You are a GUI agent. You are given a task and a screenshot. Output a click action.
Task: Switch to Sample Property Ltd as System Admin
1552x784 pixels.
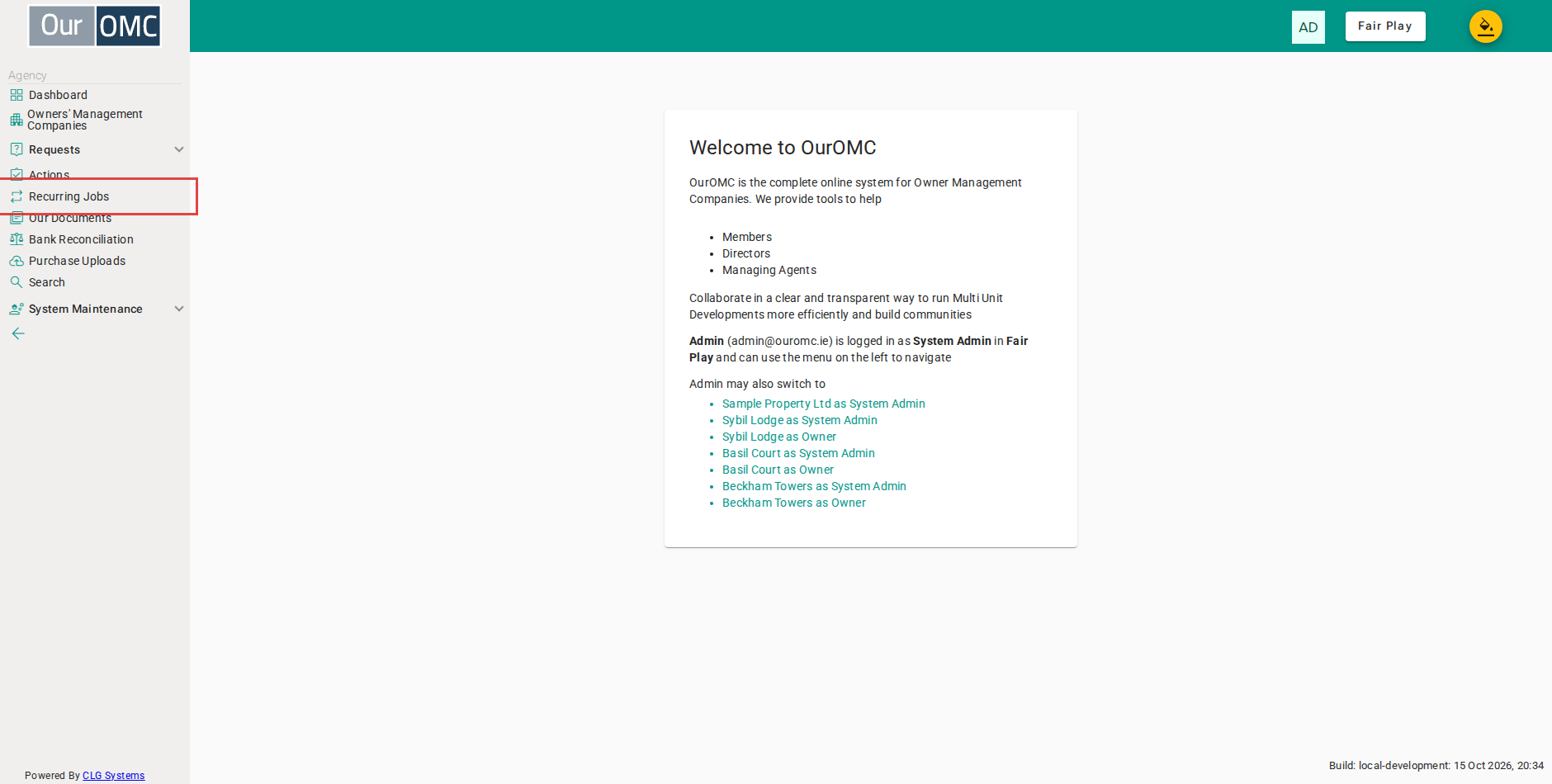click(823, 404)
